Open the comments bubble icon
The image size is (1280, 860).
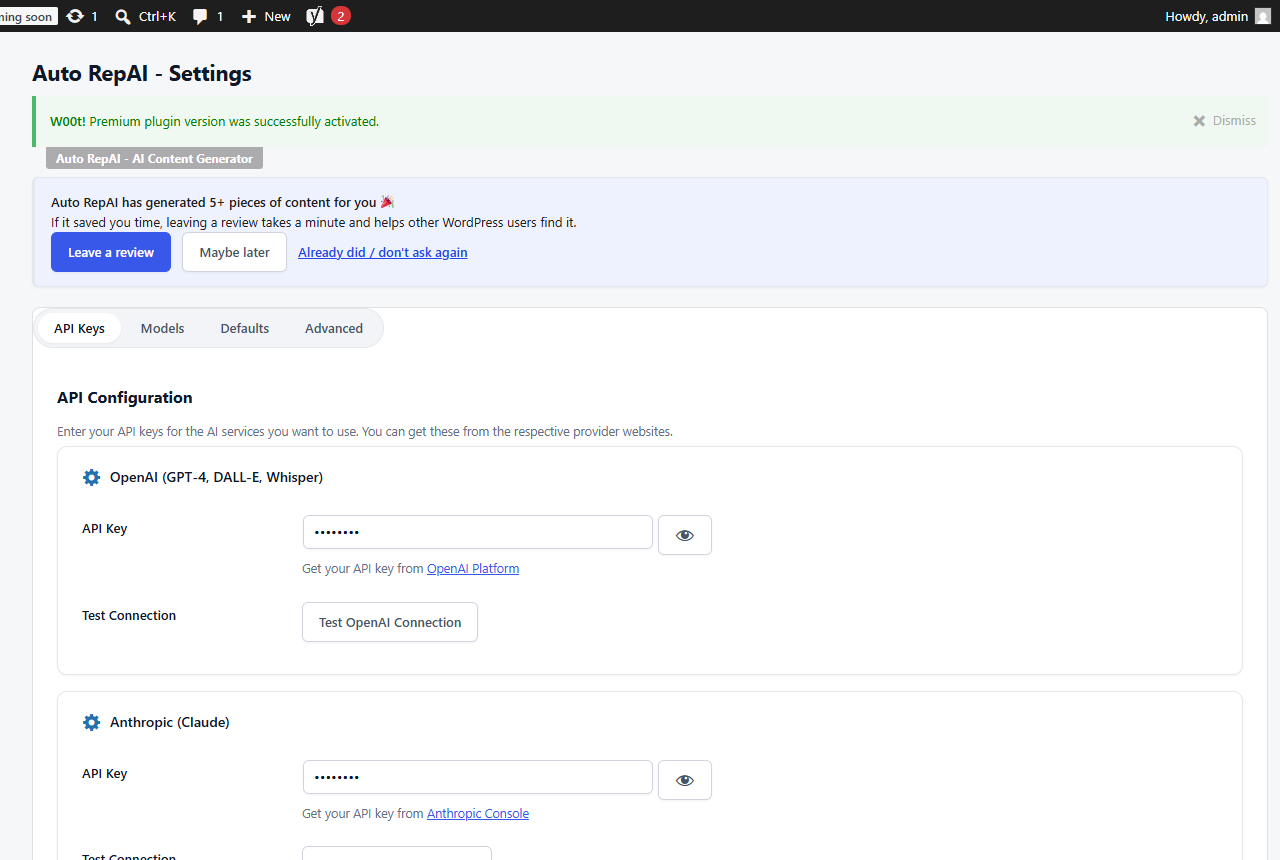coord(200,16)
